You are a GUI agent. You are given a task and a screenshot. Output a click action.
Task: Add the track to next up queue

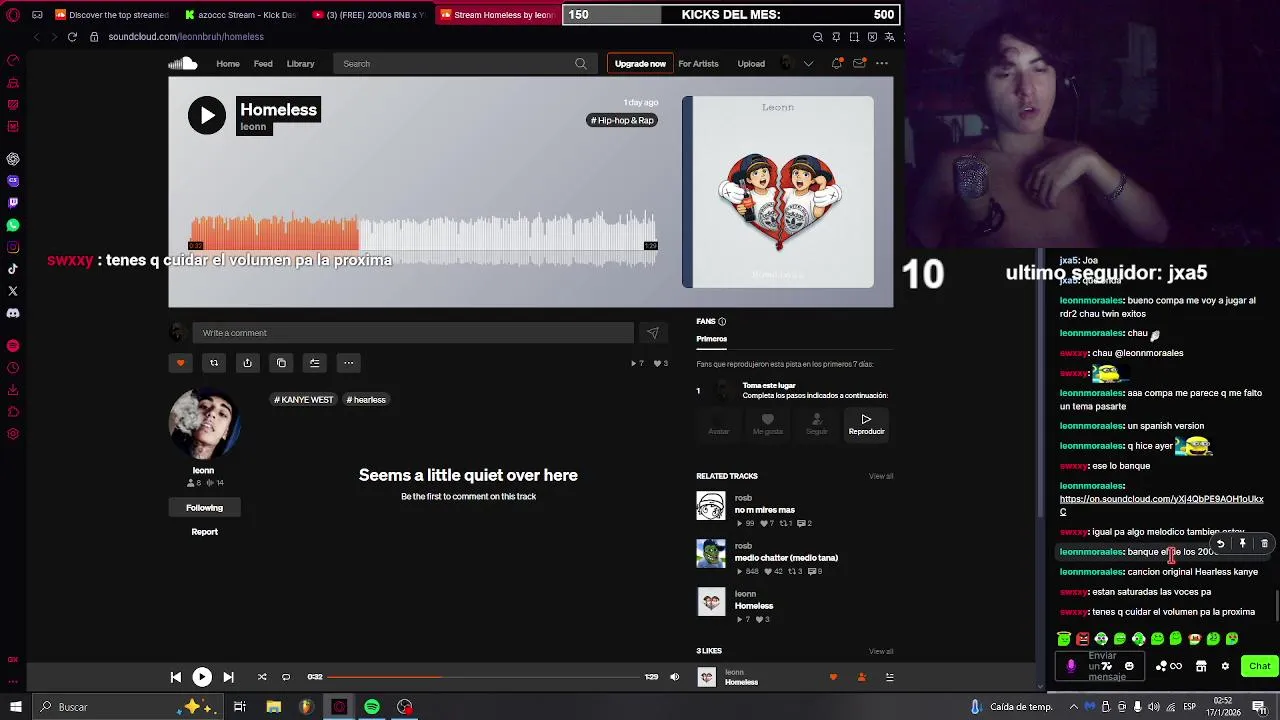pyautogui.click(x=314, y=363)
